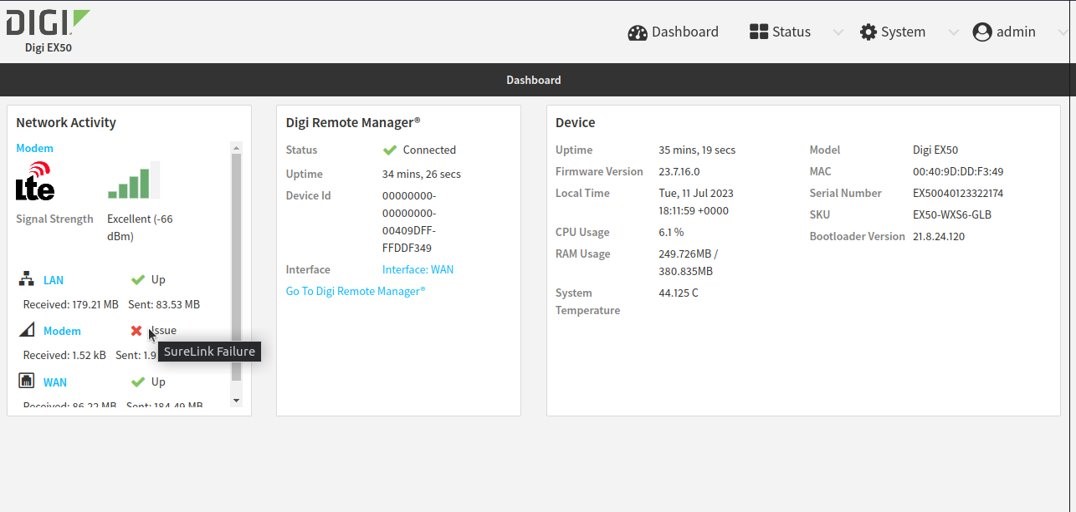Image resolution: width=1076 pixels, height=512 pixels.
Task: Open the System menu
Action: [x=893, y=32]
